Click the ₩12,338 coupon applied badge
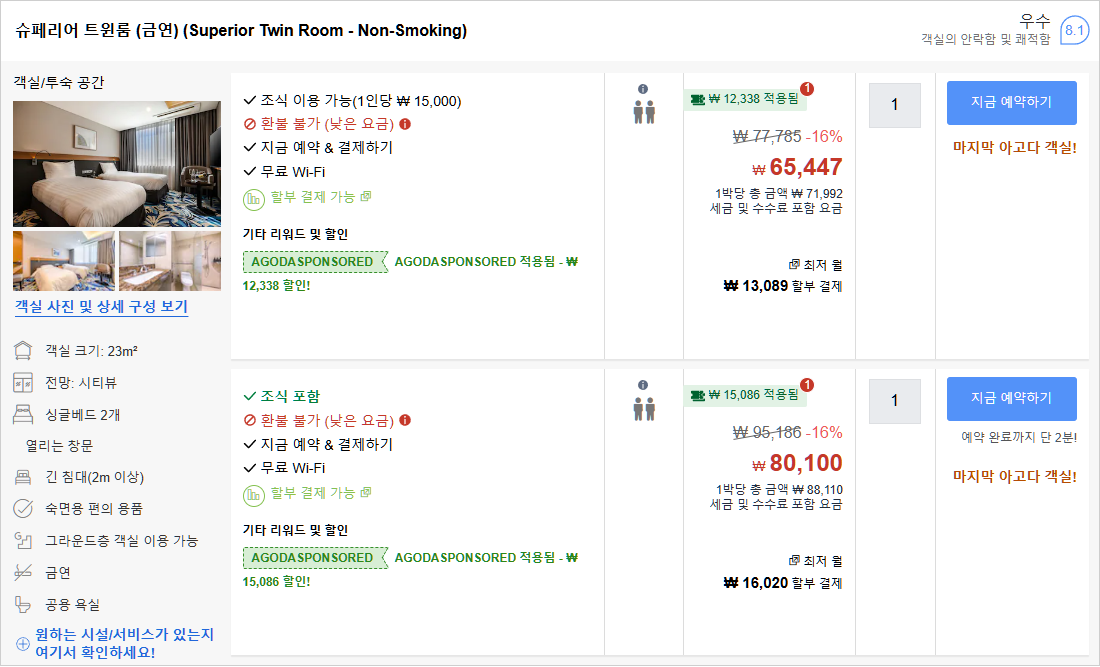This screenshot has height=667, width=1100. point(746,99)
